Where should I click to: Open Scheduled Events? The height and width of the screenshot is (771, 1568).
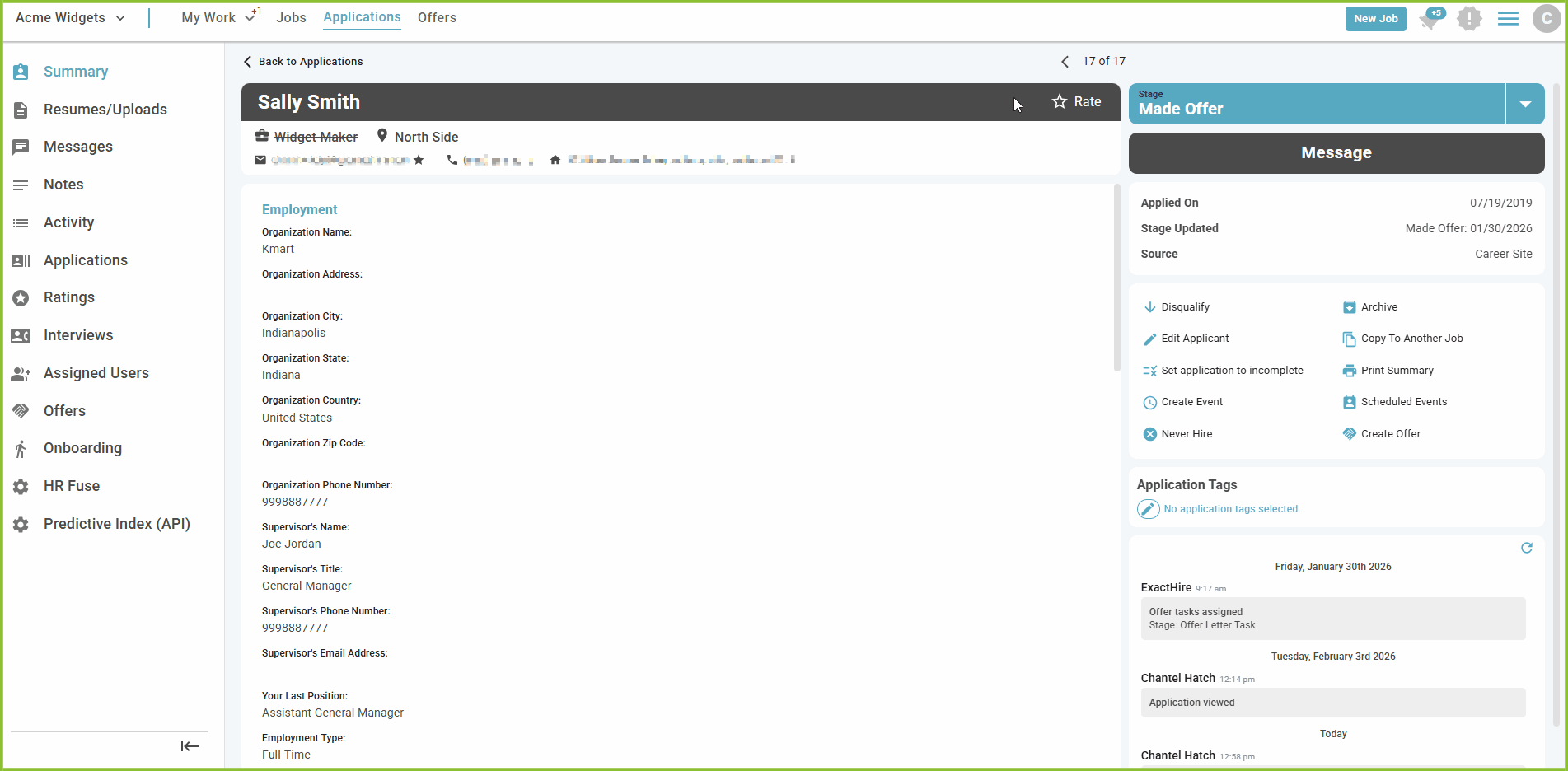pos(1395,402)
